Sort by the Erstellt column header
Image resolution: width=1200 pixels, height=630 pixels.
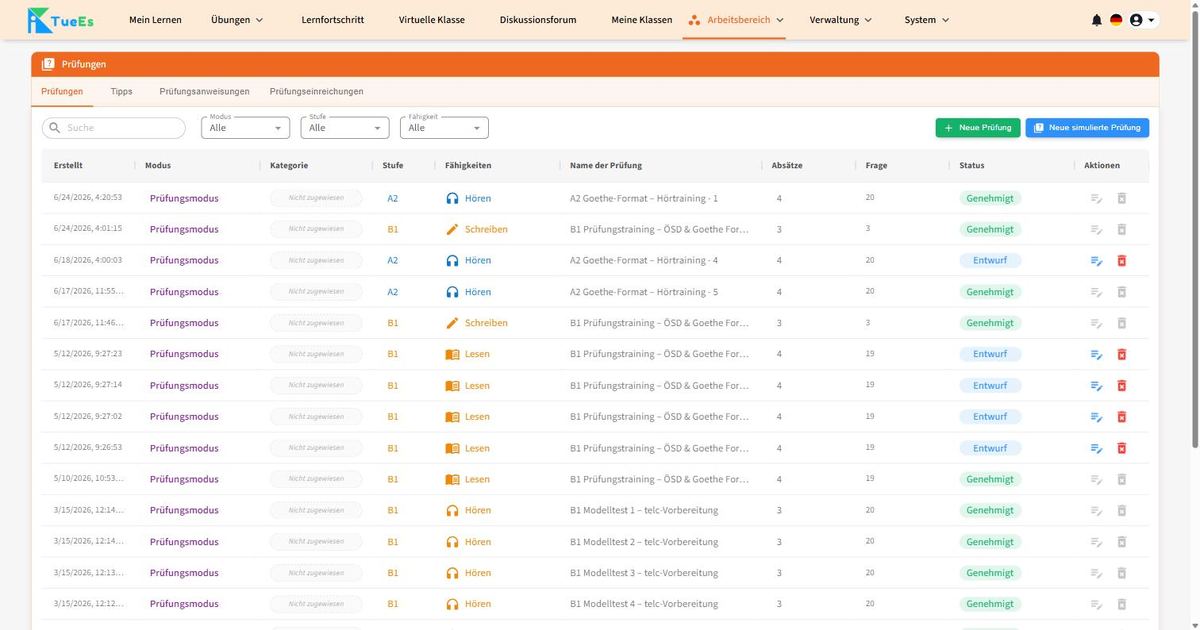68,165
